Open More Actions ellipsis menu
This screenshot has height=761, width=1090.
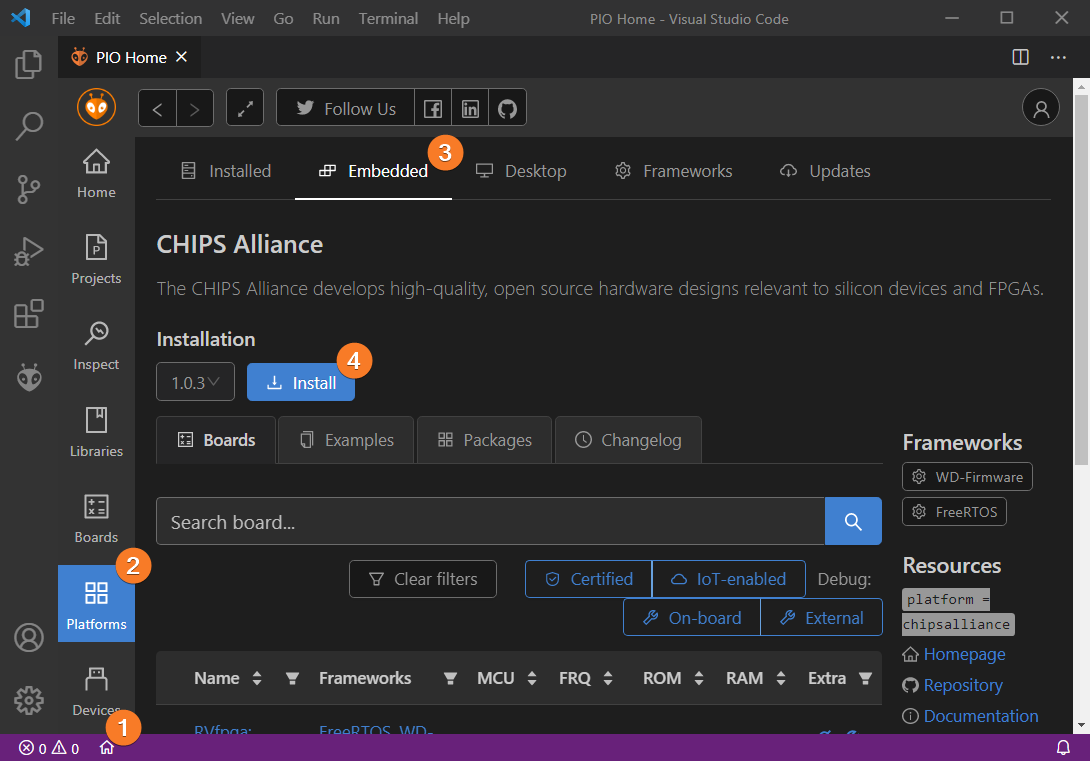(x=1058, y=57)
